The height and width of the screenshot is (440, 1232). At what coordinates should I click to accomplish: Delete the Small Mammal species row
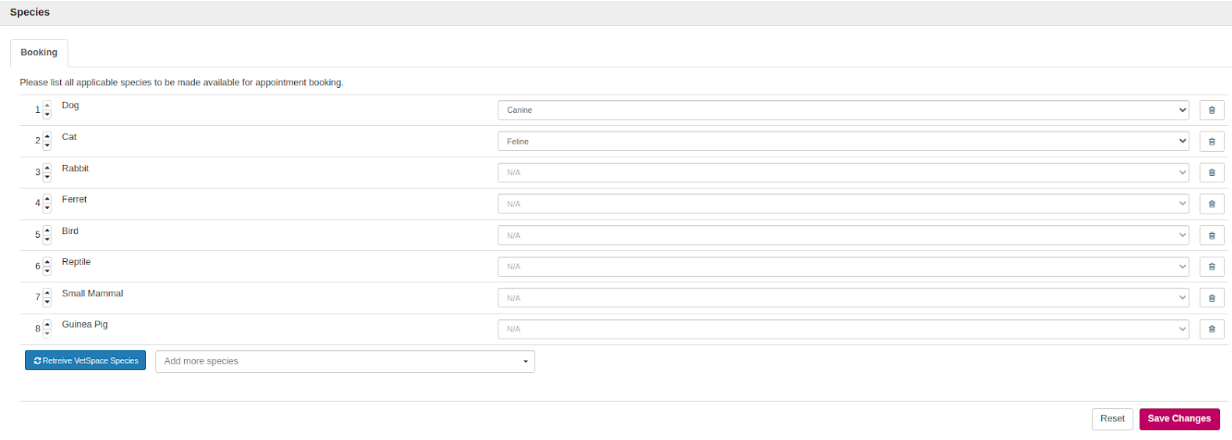coord(1211,298)
